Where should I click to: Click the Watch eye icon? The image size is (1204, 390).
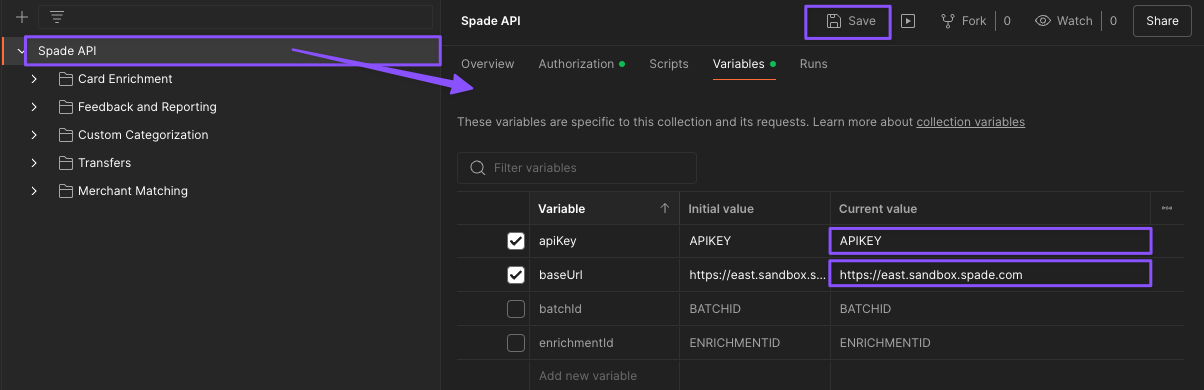tap(1043, 20)
